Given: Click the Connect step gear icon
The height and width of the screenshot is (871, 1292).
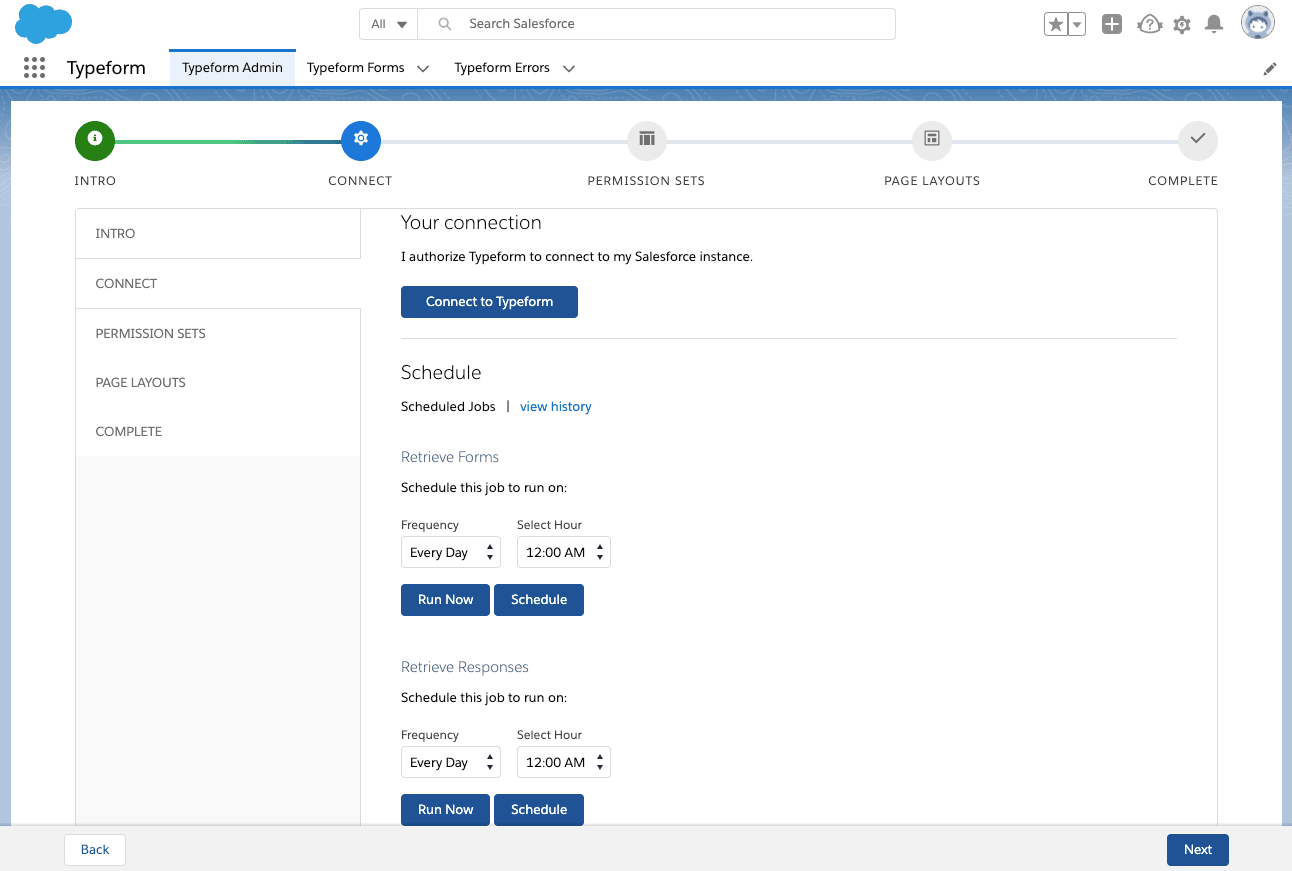Looking at the screenshot, I should pyautogui.click(x=361, y=140).
